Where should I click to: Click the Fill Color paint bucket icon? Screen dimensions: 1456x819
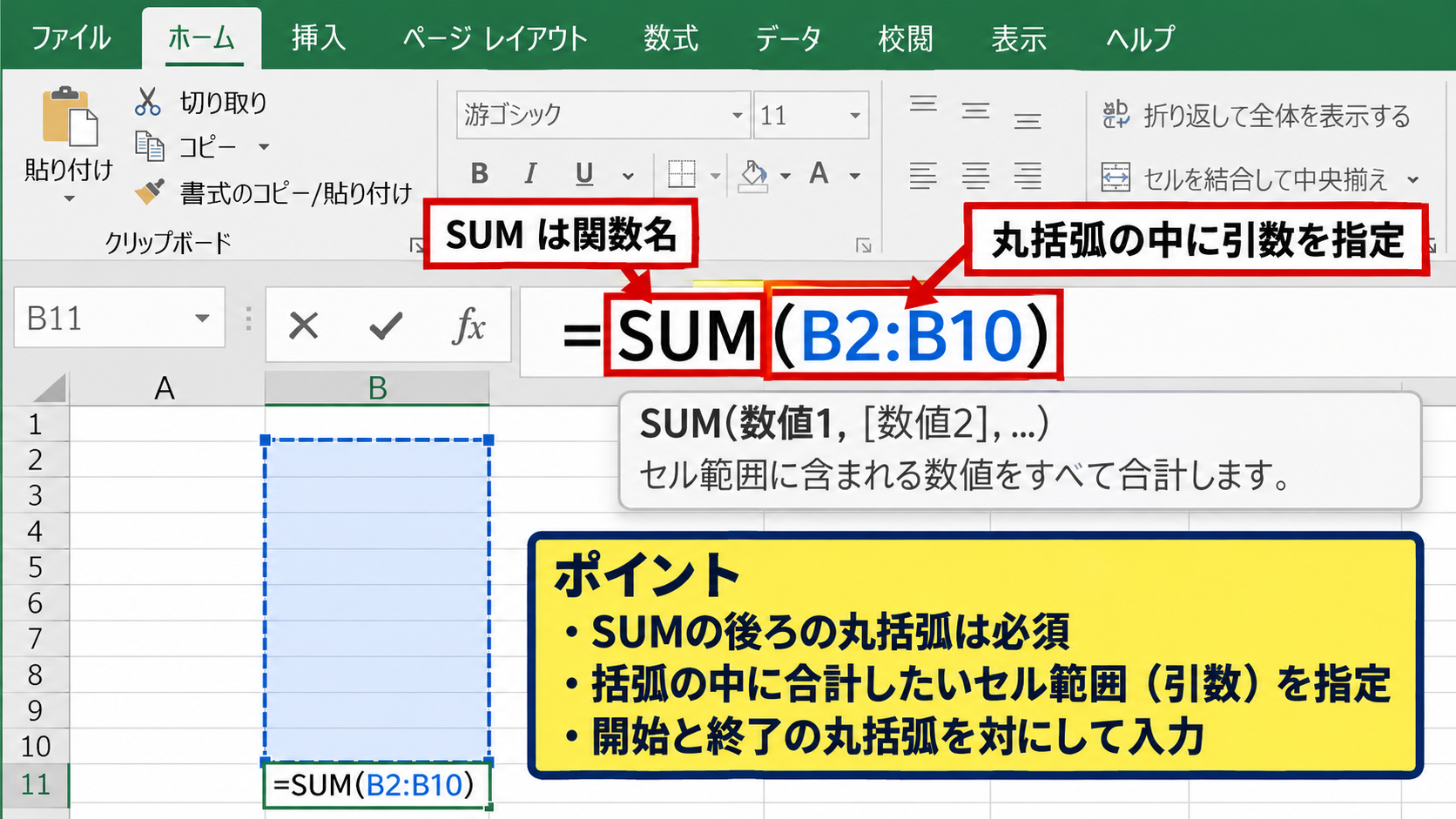pyautogui.click(x=753, y=175)
